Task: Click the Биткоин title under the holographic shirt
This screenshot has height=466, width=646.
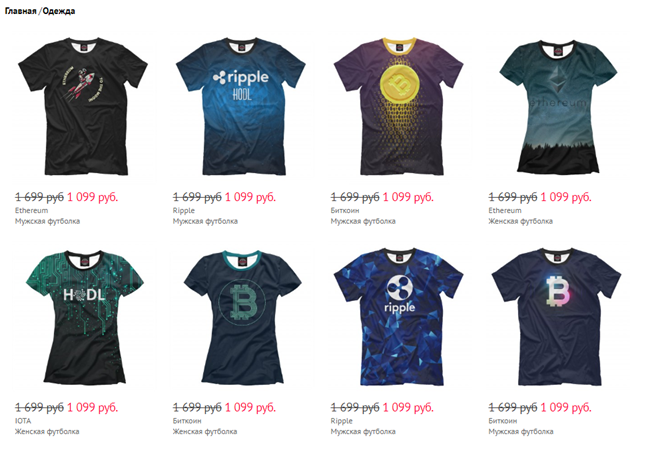Action: pyautogui.click(x=503, y=421)
